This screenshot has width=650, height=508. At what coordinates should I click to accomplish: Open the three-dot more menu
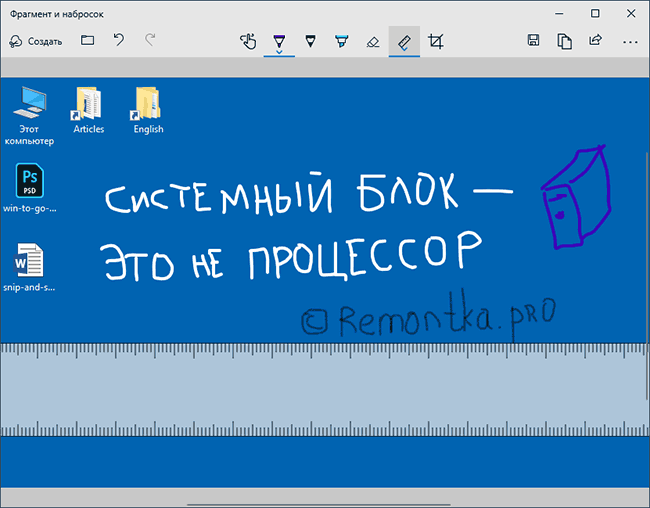[630, 42]
